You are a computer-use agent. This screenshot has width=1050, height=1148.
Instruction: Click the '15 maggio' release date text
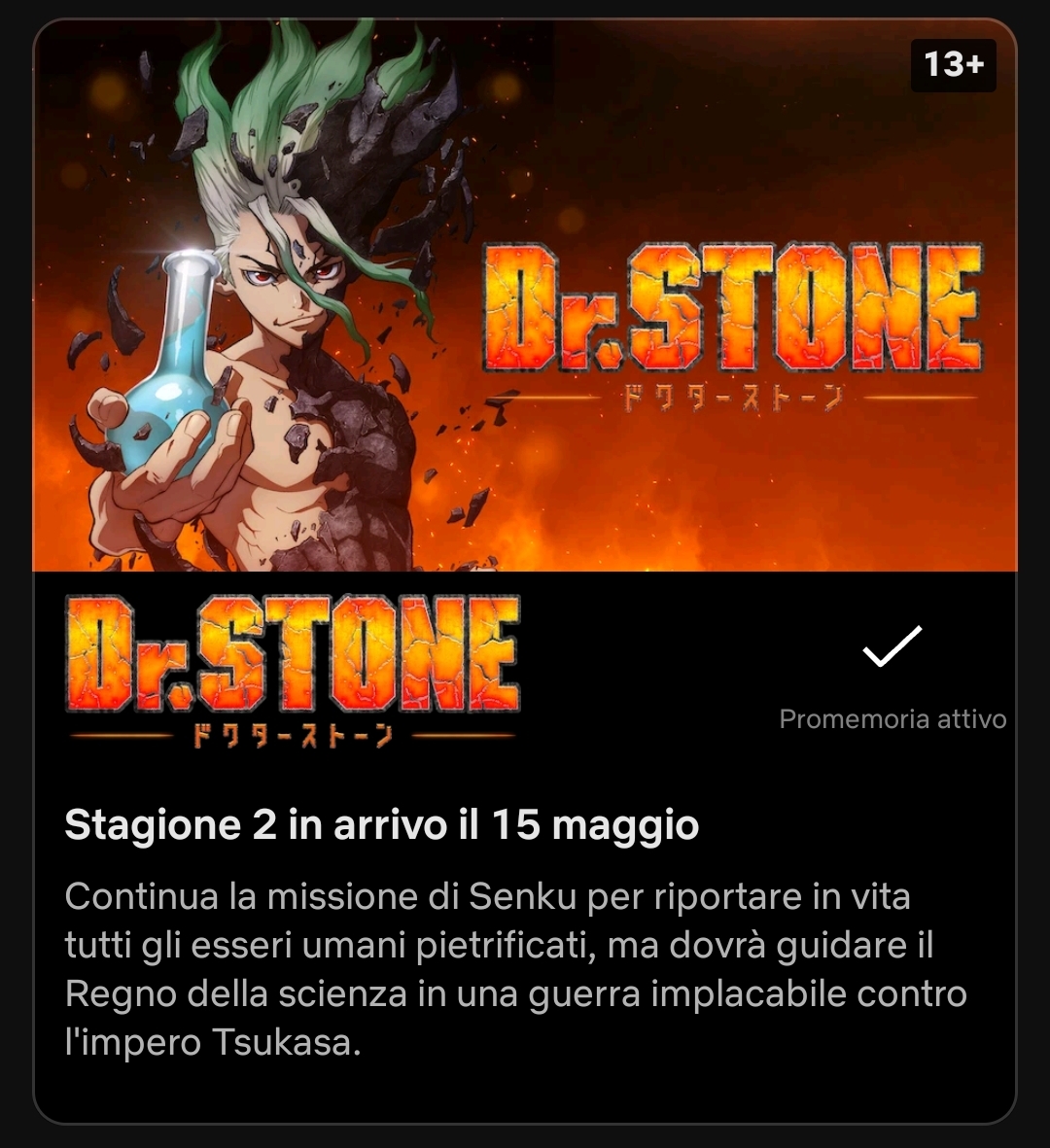[595, 825]
